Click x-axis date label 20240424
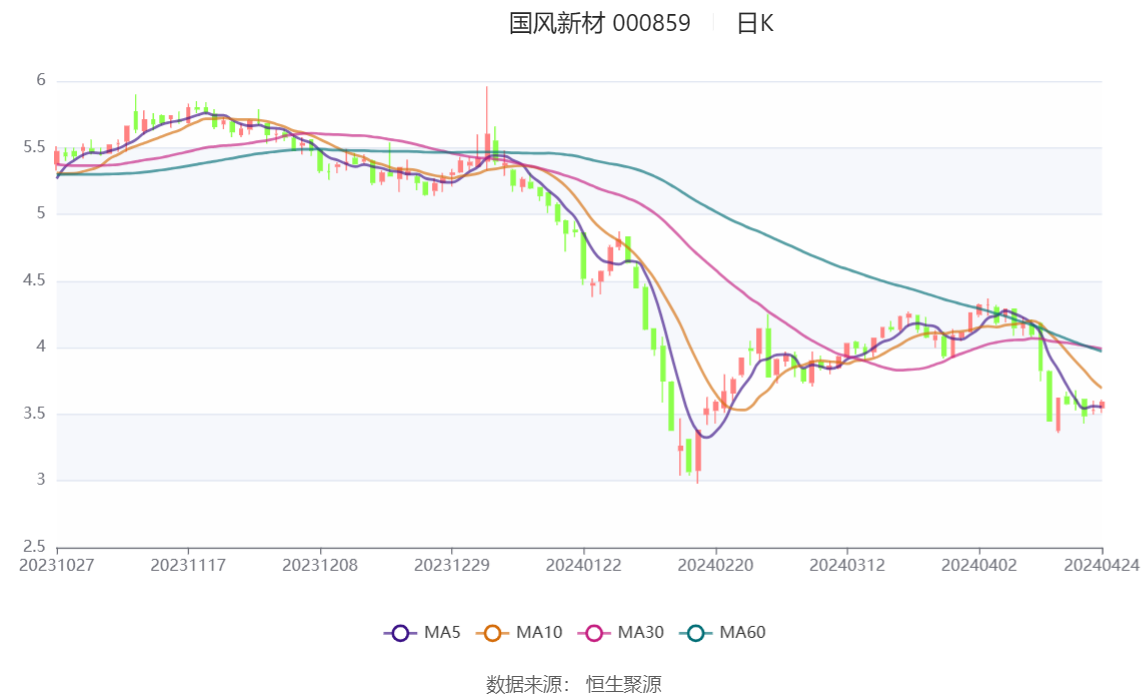The image size is (1148, 699). 1102,565
